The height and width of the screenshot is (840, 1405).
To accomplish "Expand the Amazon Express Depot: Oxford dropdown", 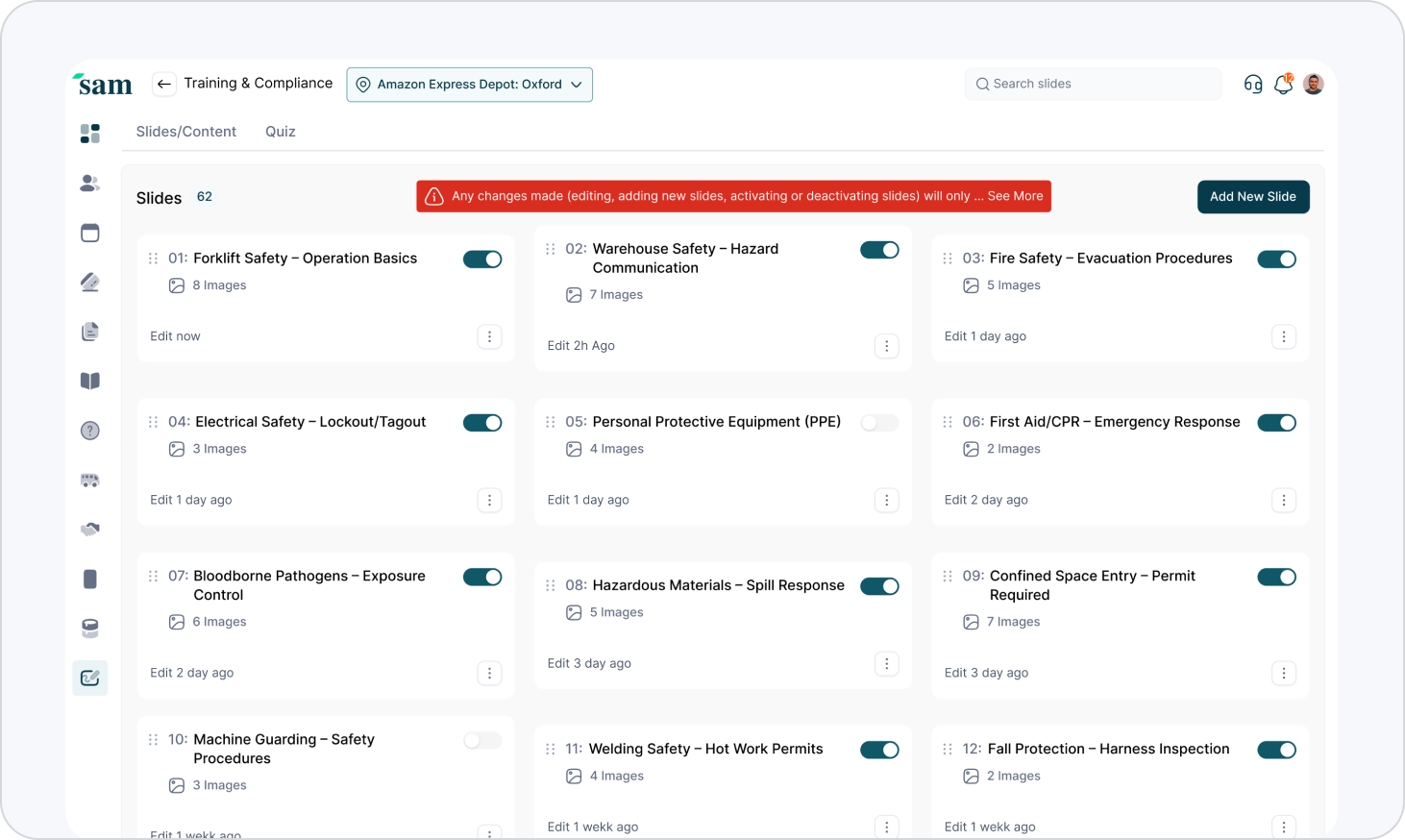I will [x=469, y=85].
